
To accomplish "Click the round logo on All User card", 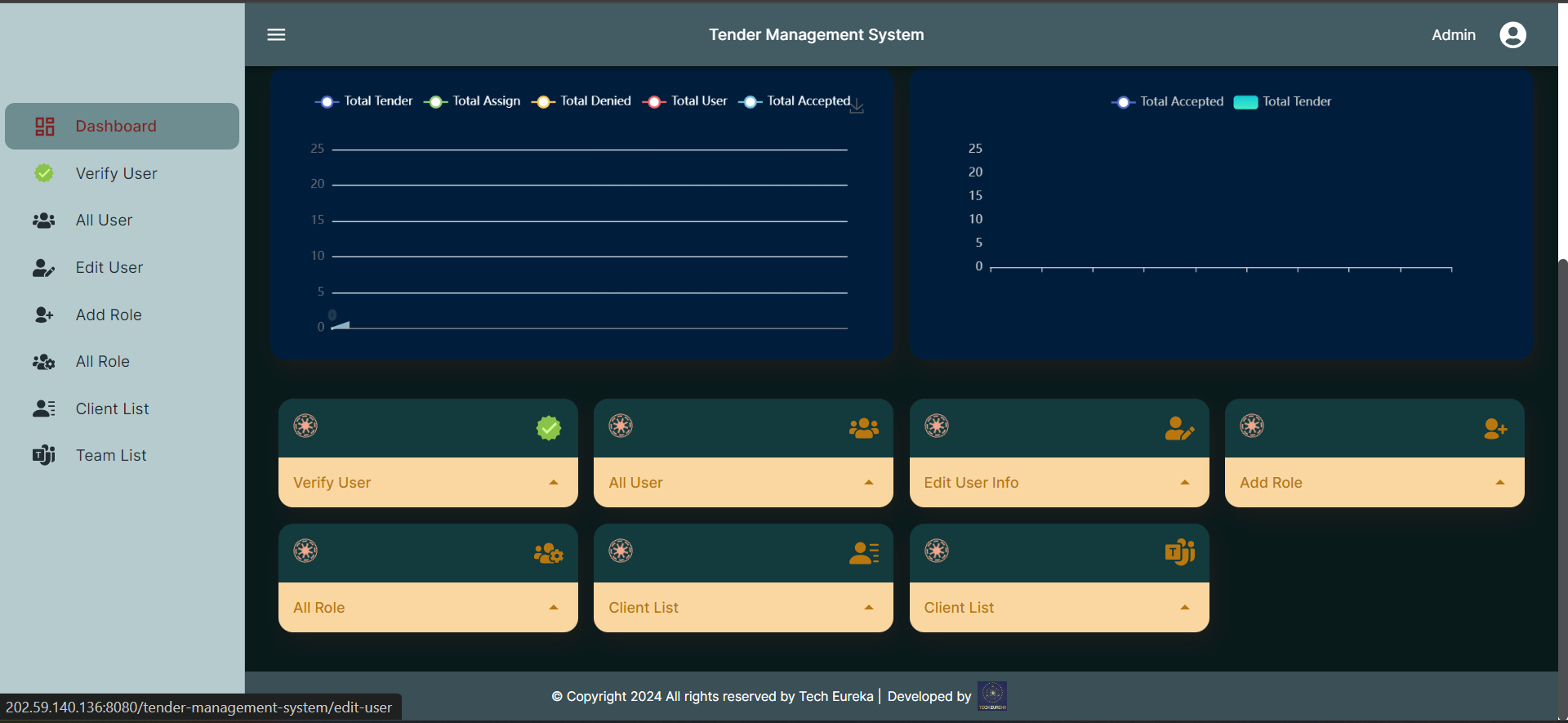I will tap(621, 426).
